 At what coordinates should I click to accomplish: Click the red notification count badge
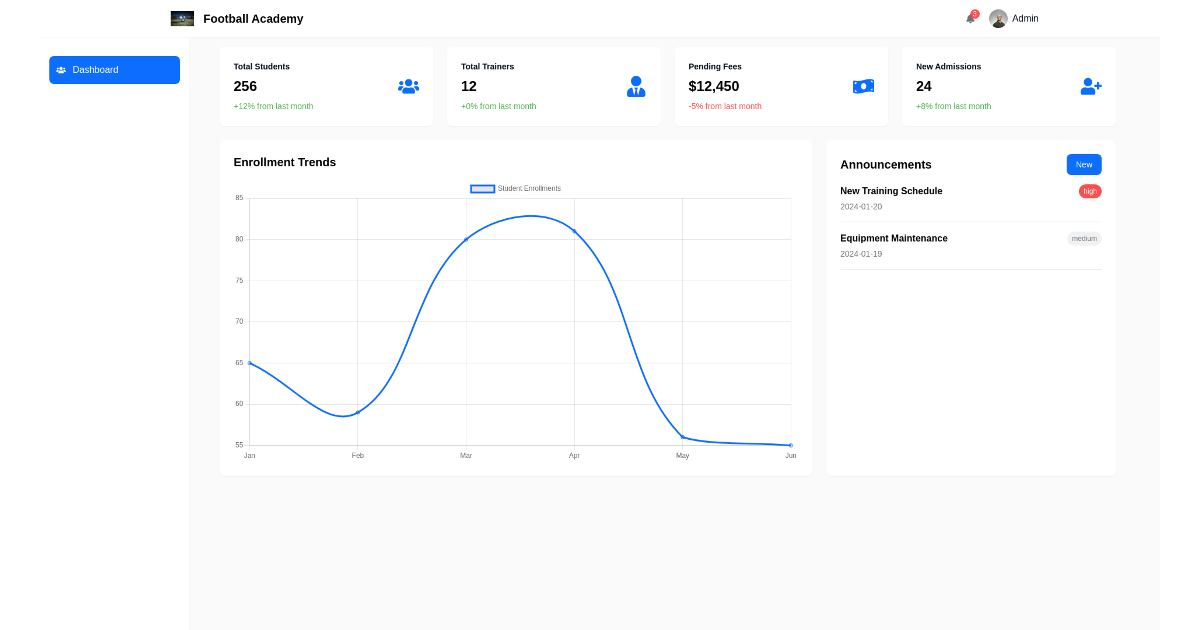tap(973, 12)
